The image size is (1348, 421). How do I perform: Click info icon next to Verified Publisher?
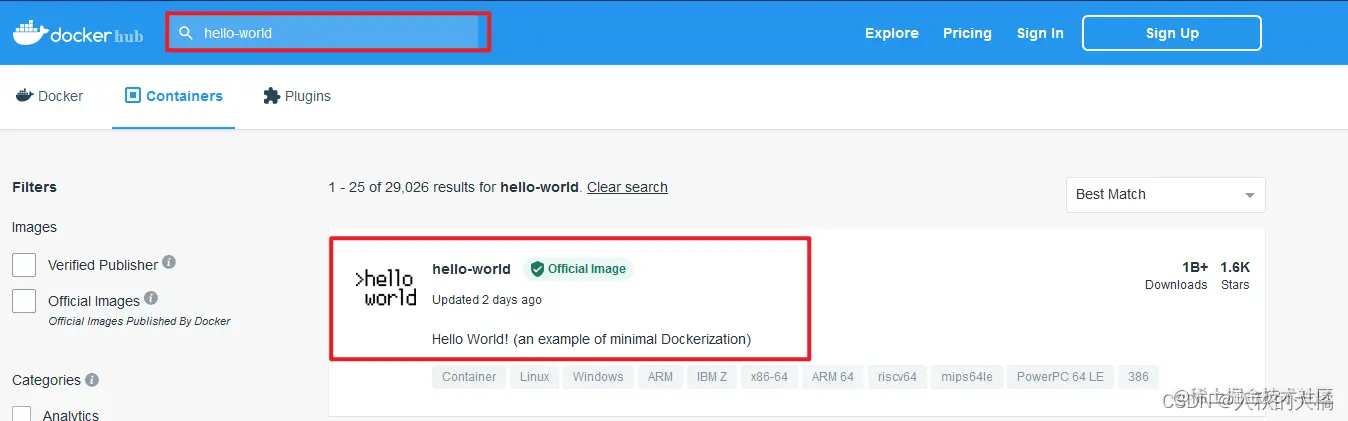(x=169, y=262)
